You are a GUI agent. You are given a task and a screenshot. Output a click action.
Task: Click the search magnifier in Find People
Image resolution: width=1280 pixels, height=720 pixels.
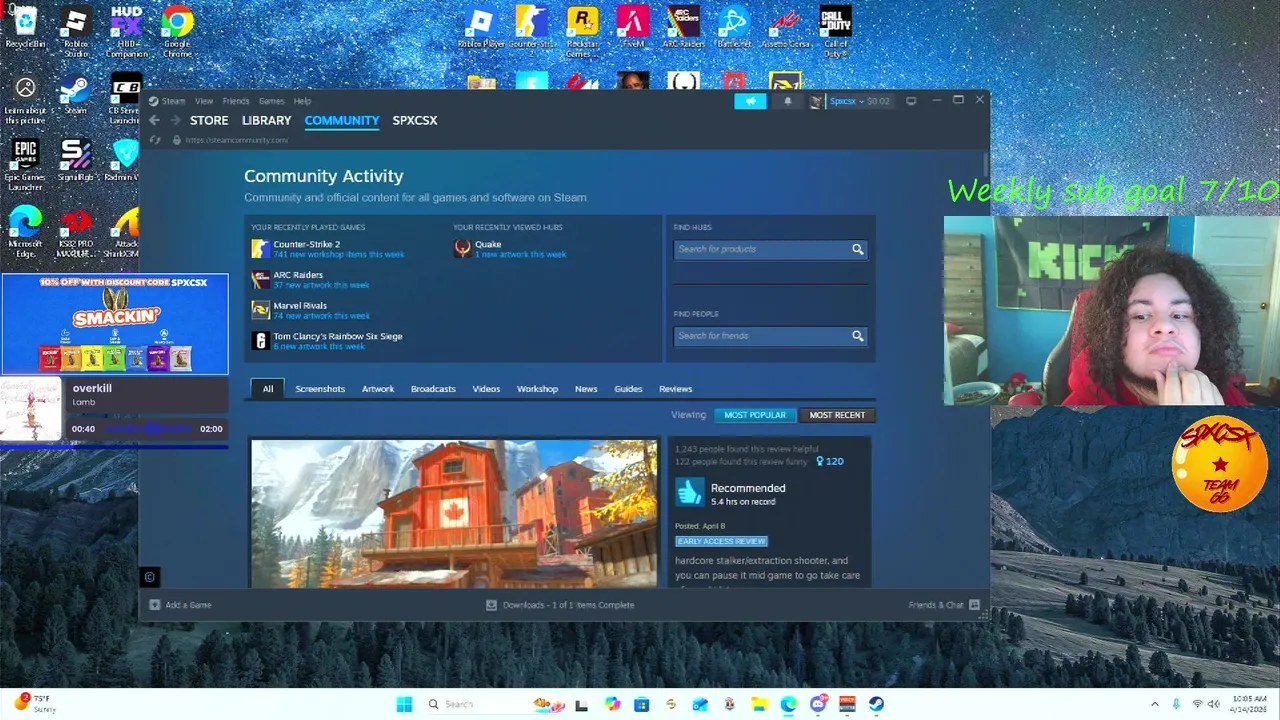(x=857, y=336)
